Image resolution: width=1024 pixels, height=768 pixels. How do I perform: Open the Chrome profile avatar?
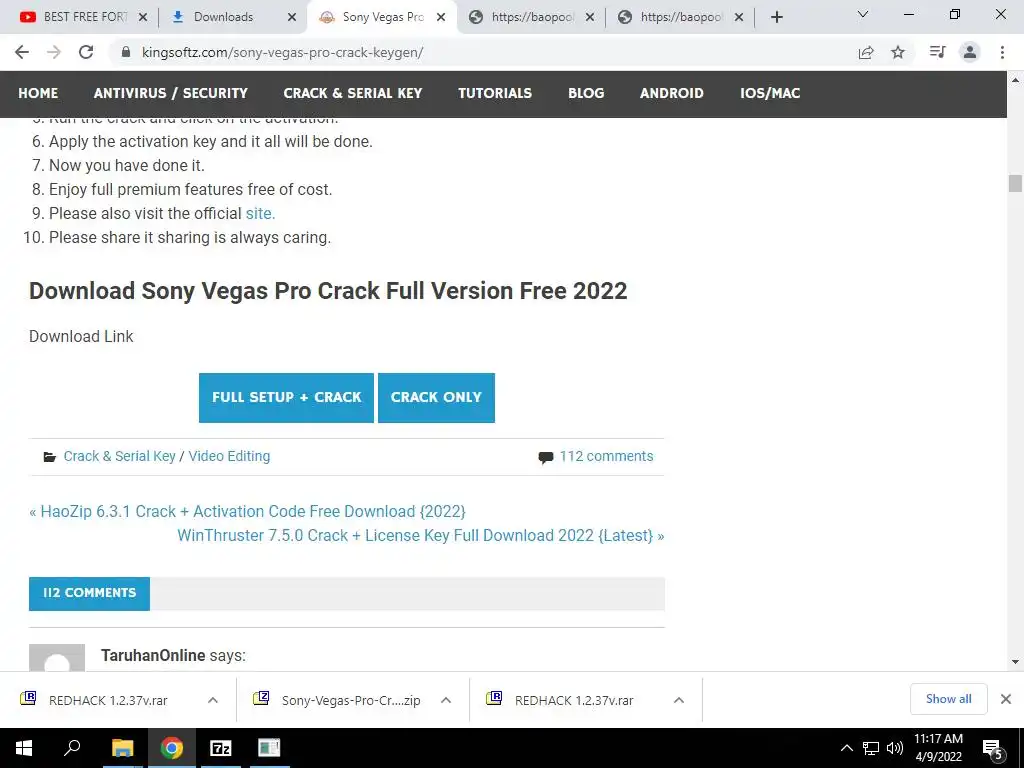coord(970,52)
